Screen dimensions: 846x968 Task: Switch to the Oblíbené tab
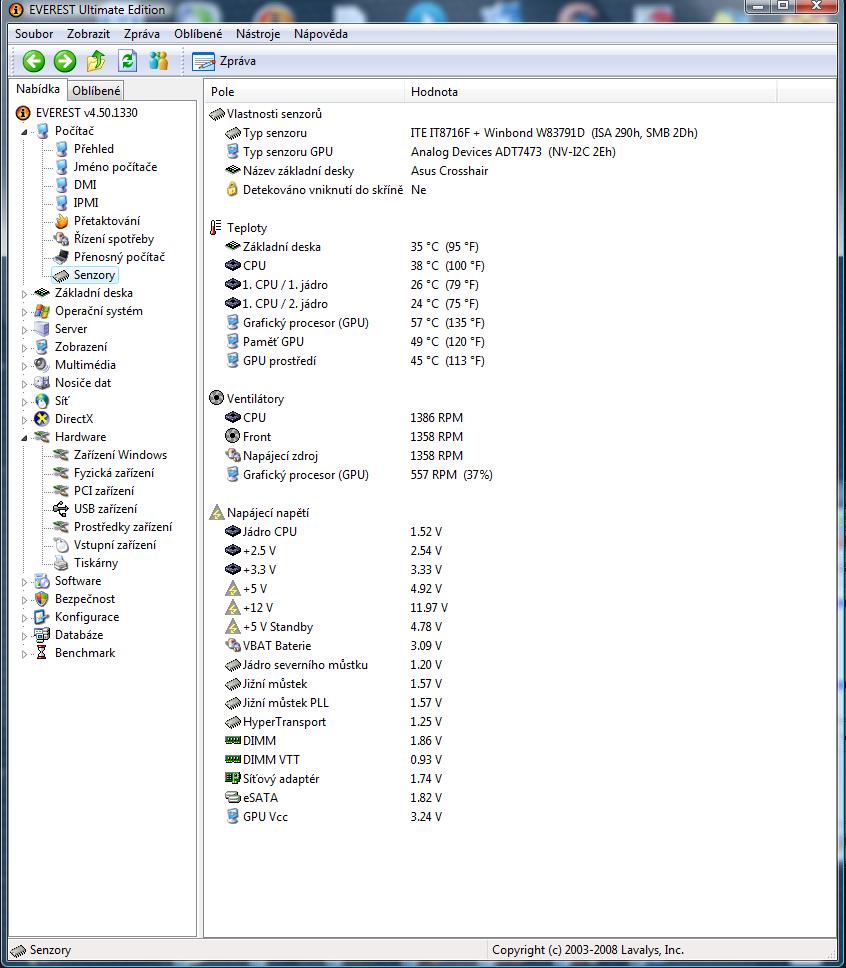pos(96,91)
